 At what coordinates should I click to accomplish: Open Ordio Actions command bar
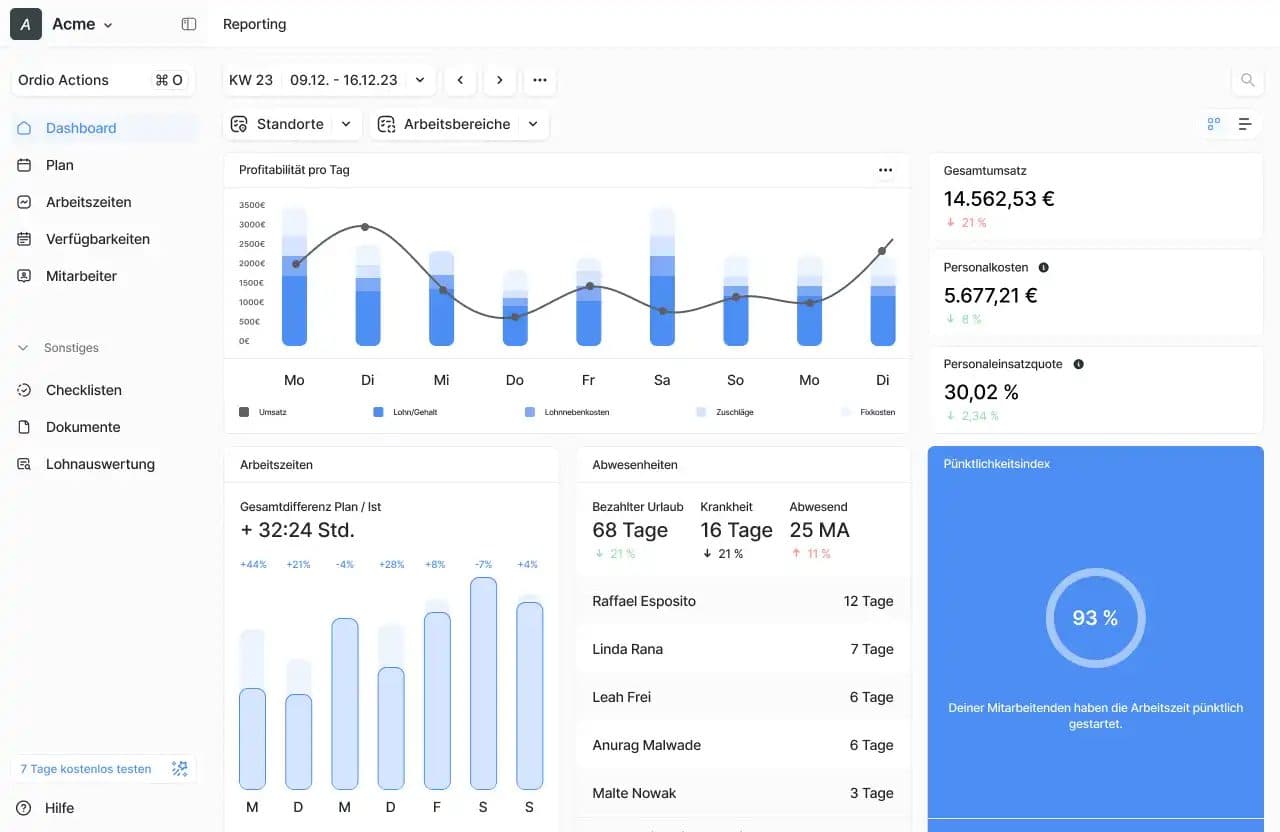(x=103, y=80)
